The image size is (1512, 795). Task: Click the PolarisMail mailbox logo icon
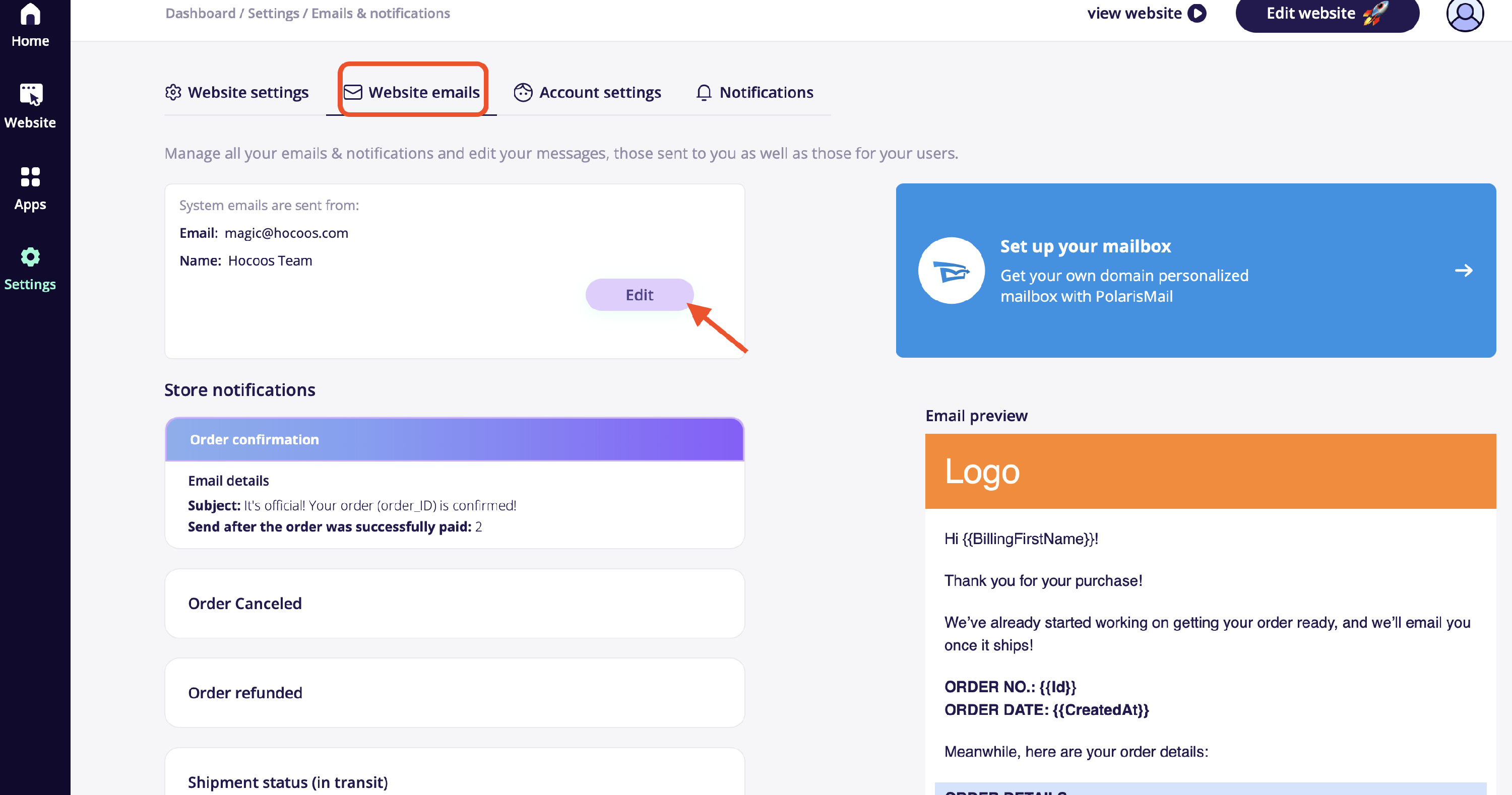pyautogui.click(x=951, y=271)
